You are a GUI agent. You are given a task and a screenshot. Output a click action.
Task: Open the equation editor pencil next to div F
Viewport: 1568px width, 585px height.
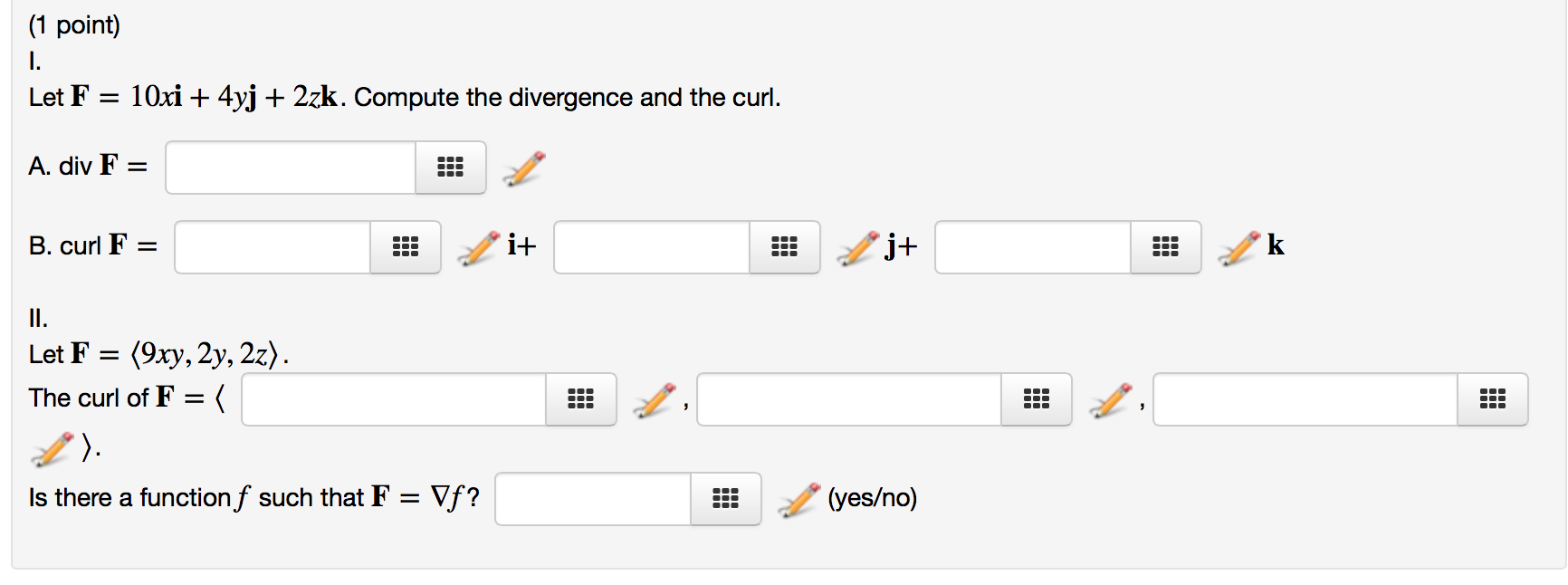click(x=522, y=168)
